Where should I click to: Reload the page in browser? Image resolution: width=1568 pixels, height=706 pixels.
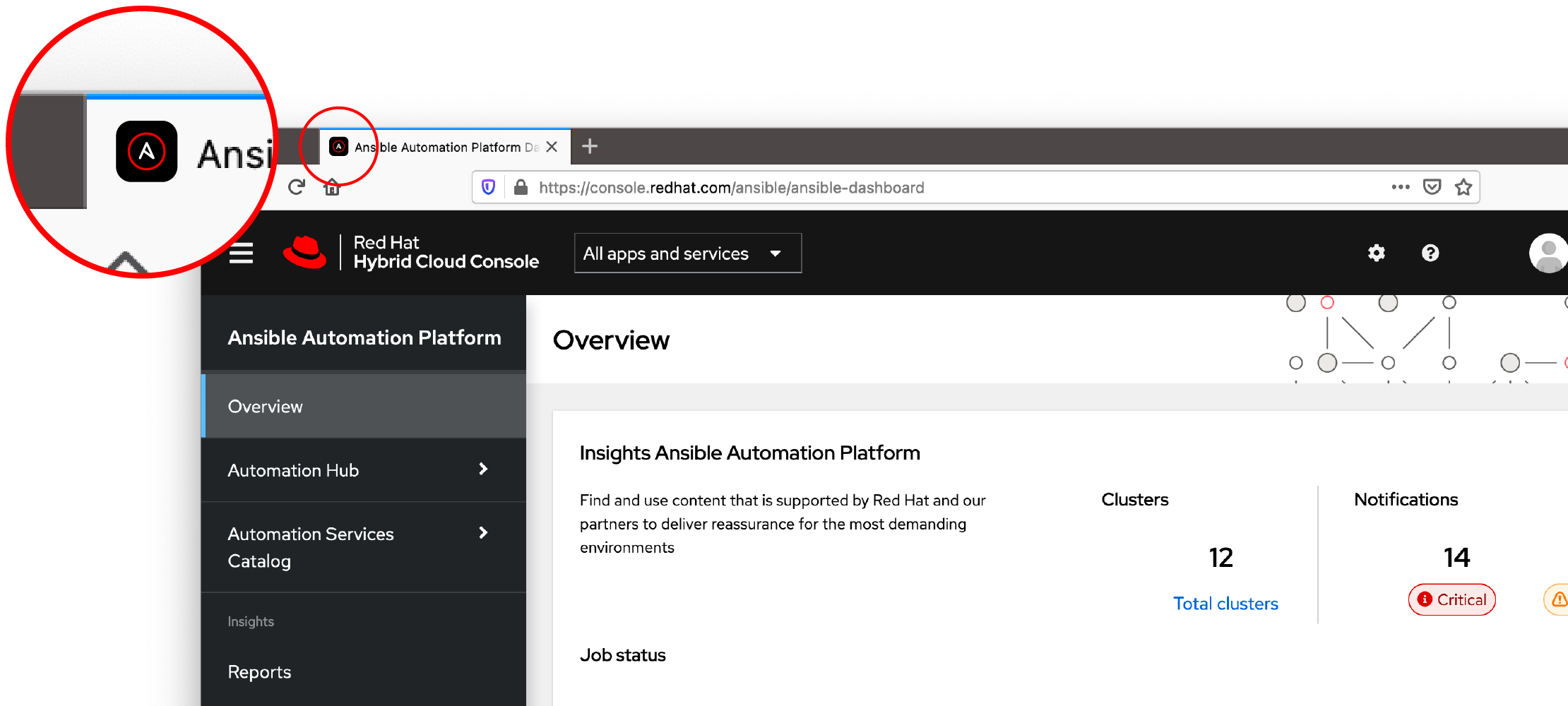pos(297,187)
